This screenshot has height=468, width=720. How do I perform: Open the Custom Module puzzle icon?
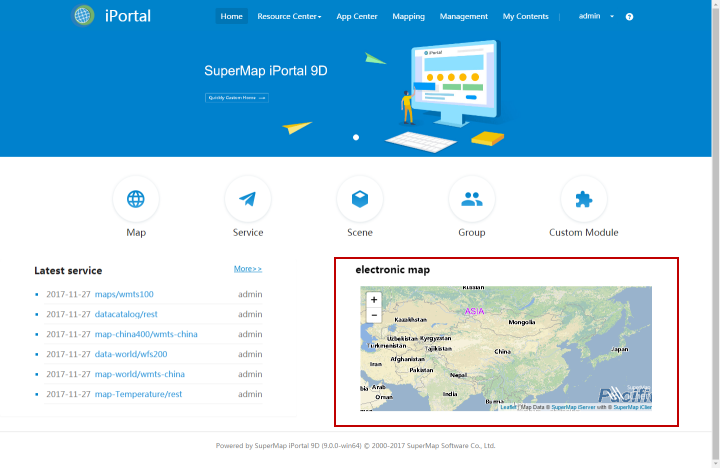tap(584, 199)
